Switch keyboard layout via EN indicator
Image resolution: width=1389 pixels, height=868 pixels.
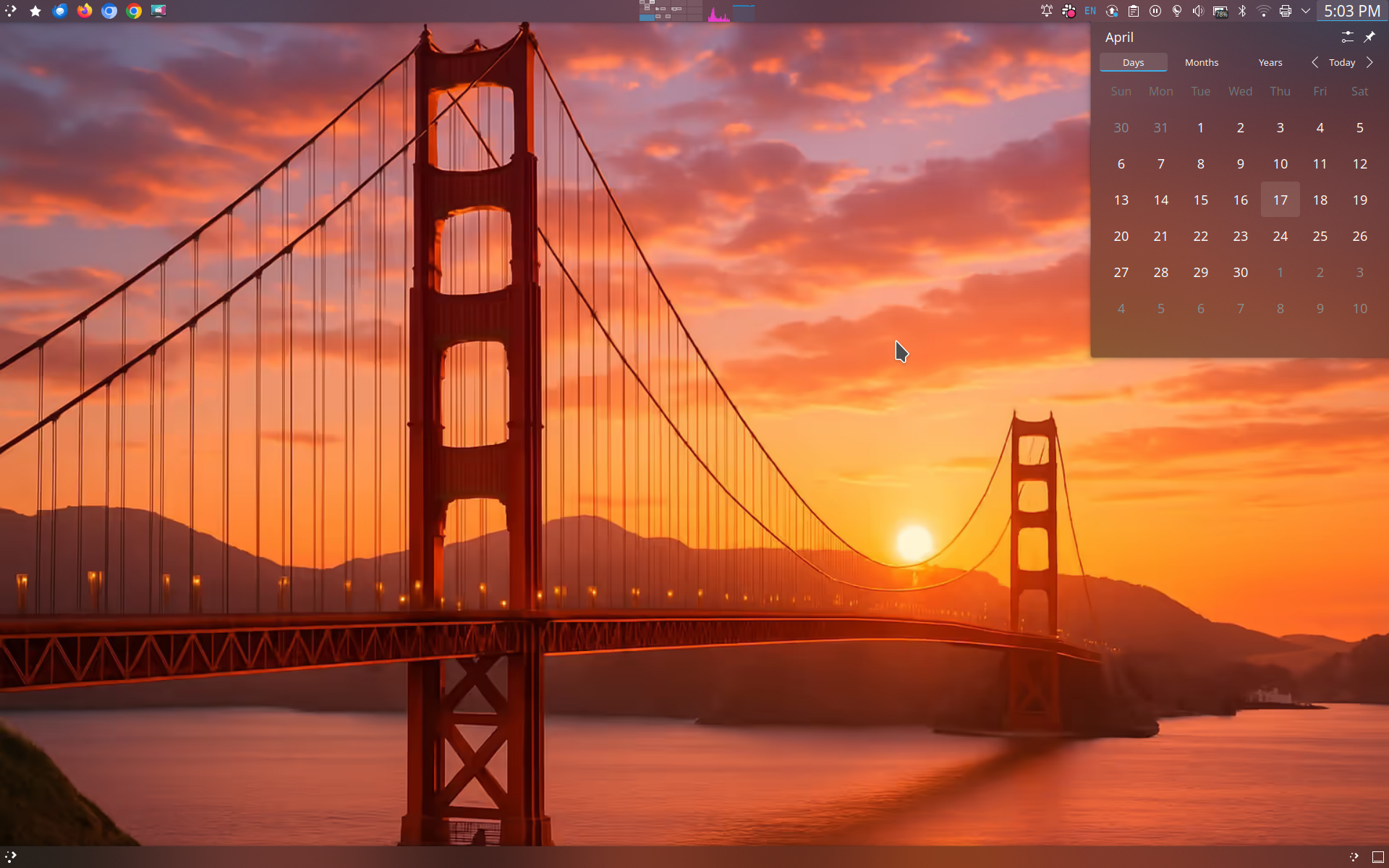click(1091, 11)
